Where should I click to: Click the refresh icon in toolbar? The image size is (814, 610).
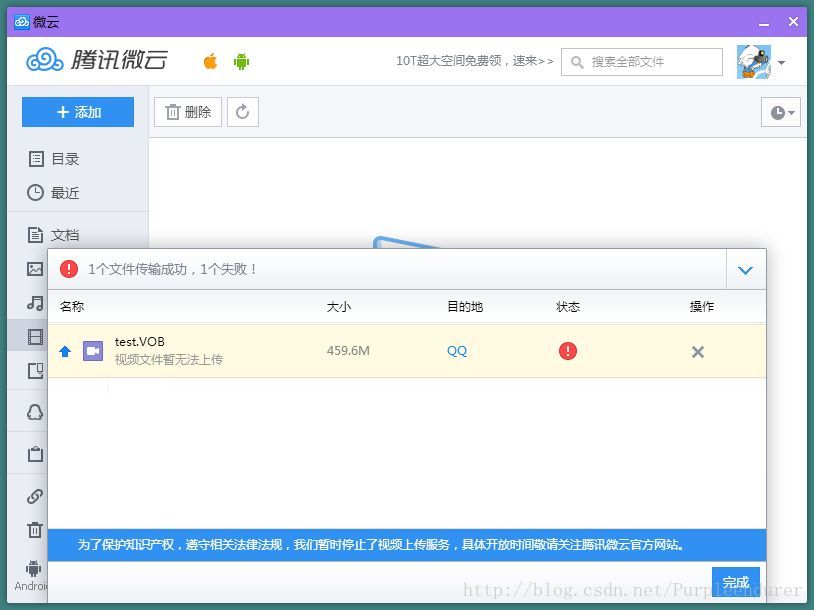(242, 112)
